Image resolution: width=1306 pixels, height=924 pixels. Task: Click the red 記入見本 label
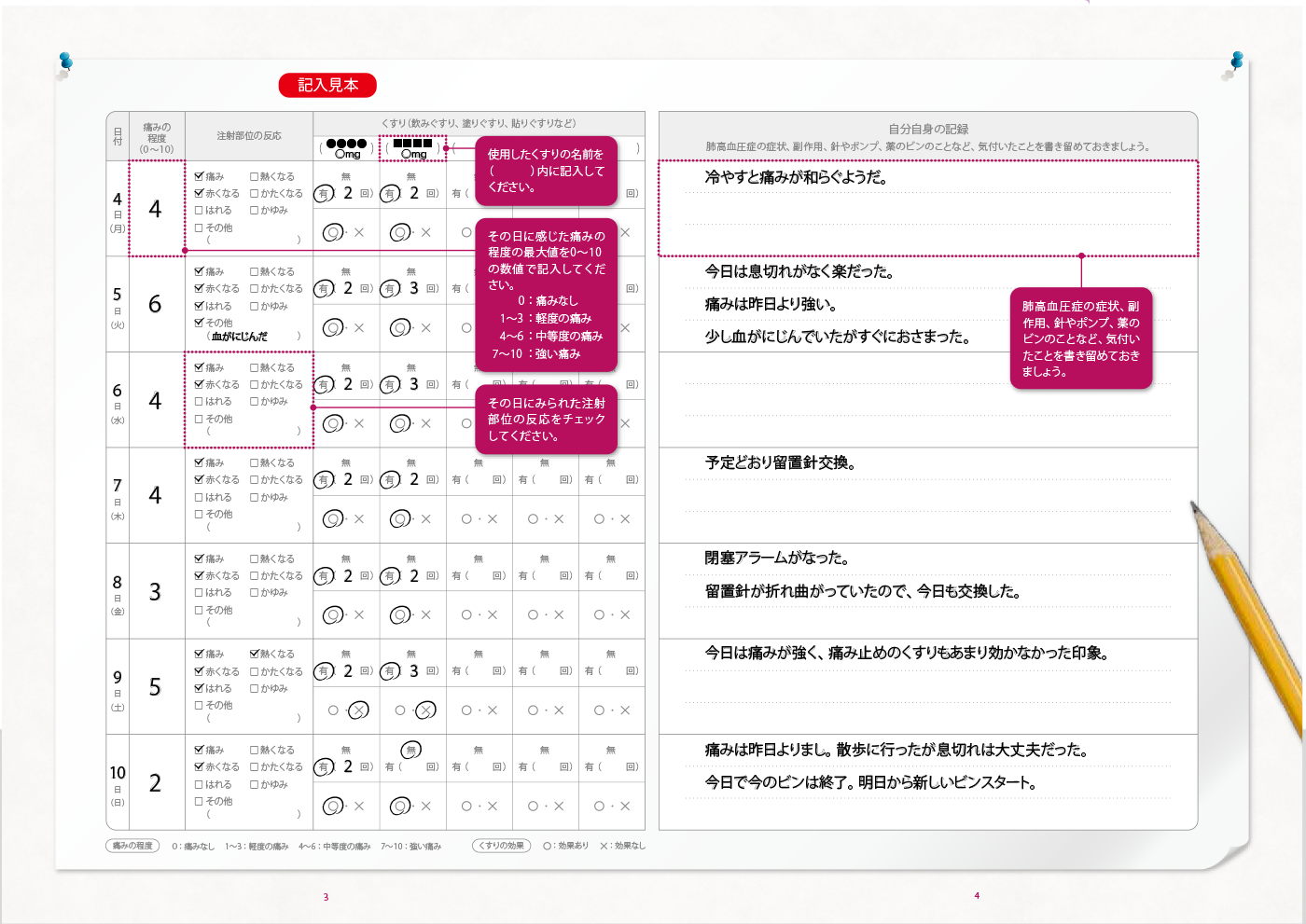pos(327,85)
